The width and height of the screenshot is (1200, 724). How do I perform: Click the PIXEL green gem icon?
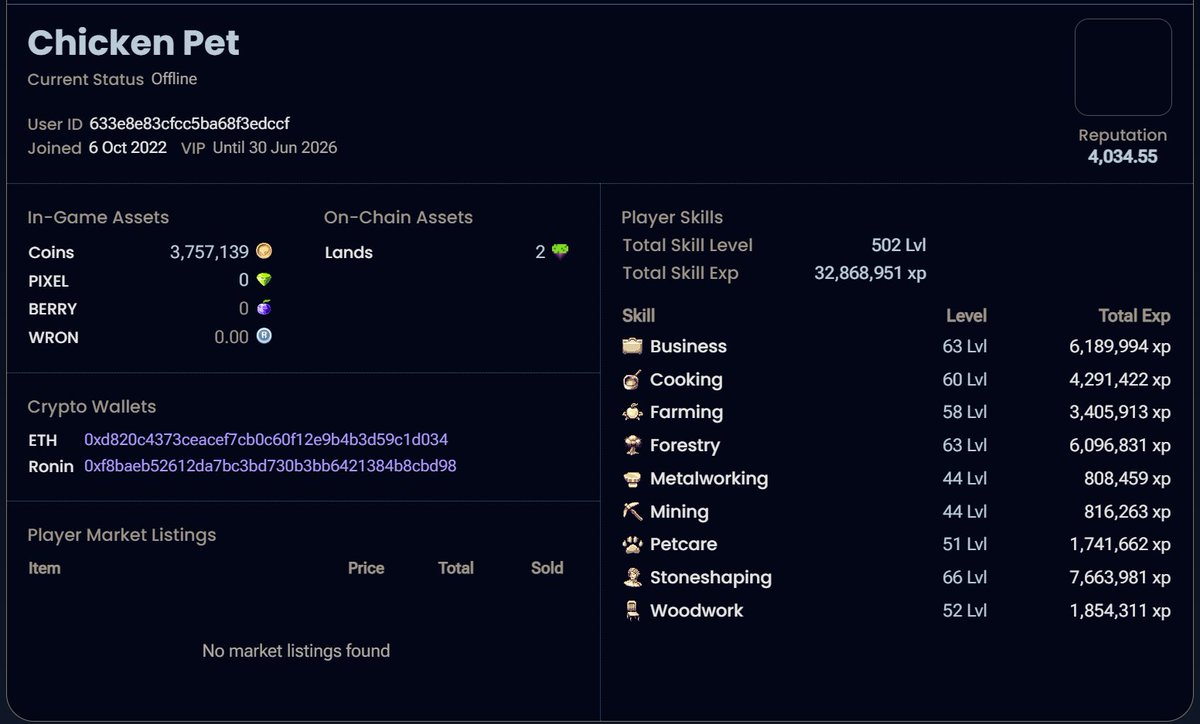click(264, 280)
